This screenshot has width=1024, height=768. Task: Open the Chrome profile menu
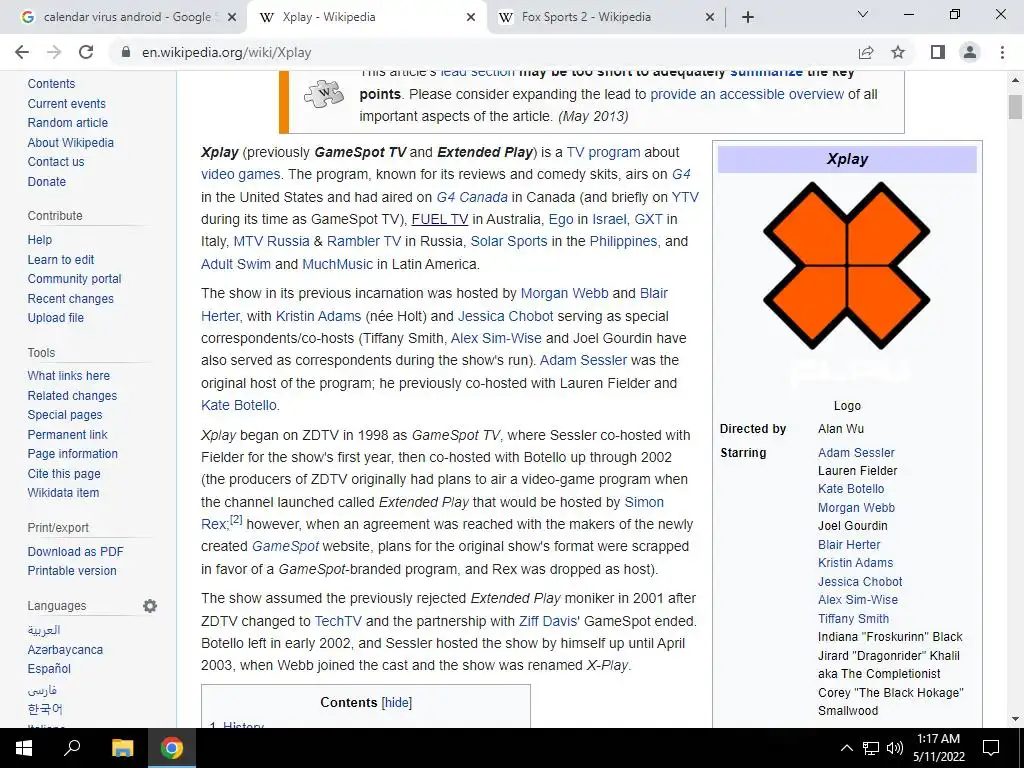coord(970,52)
